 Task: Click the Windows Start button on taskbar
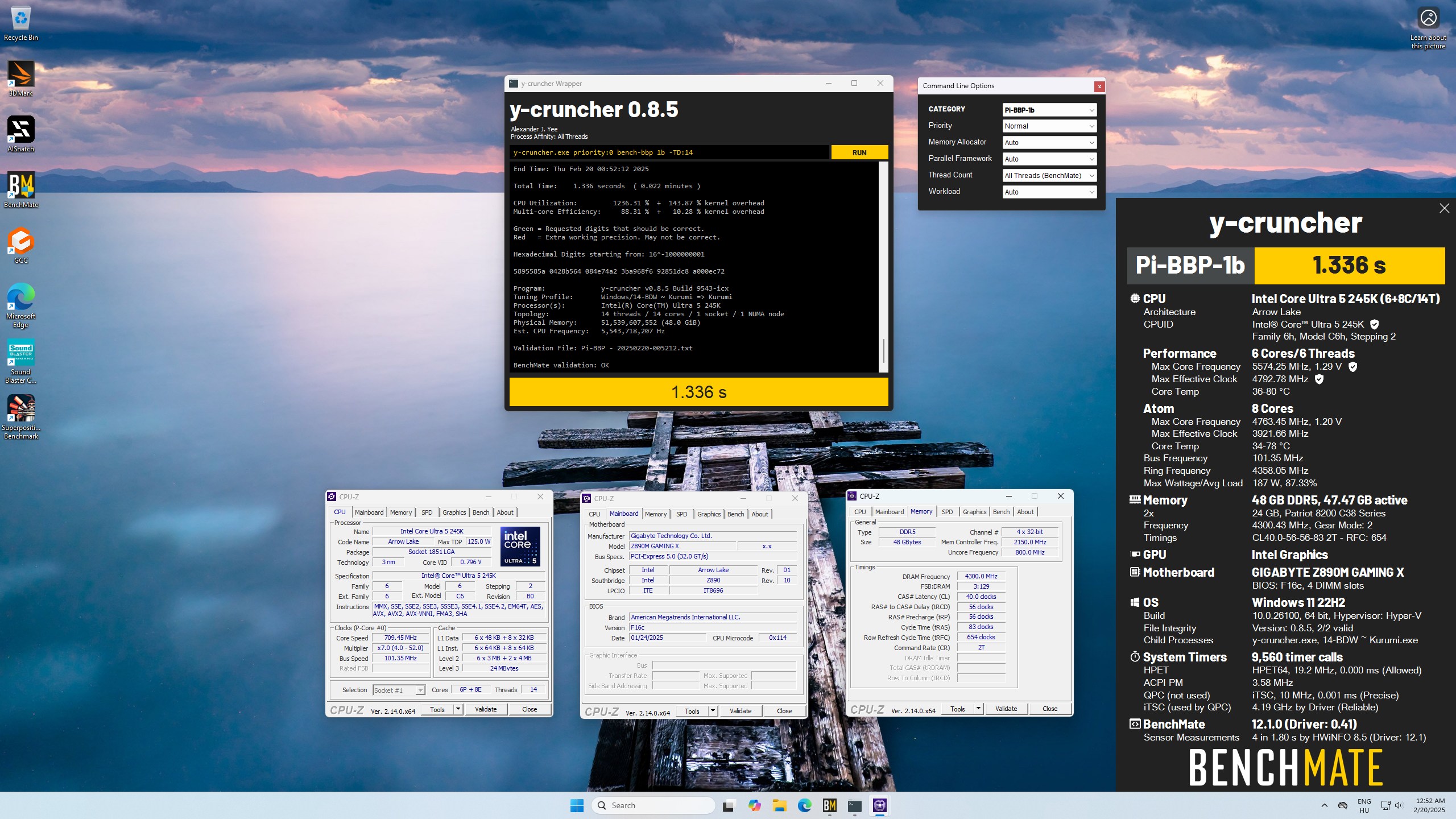[577, 805]
